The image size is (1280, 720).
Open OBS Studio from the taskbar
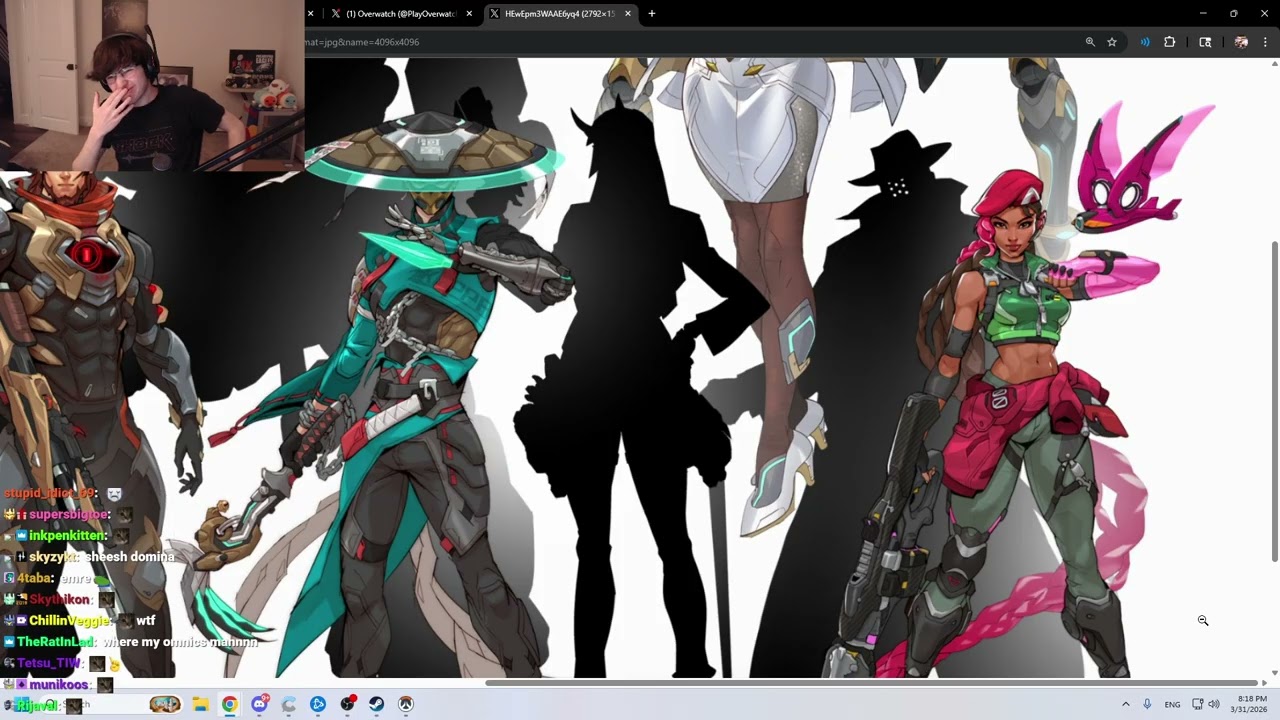click(347, 704)
